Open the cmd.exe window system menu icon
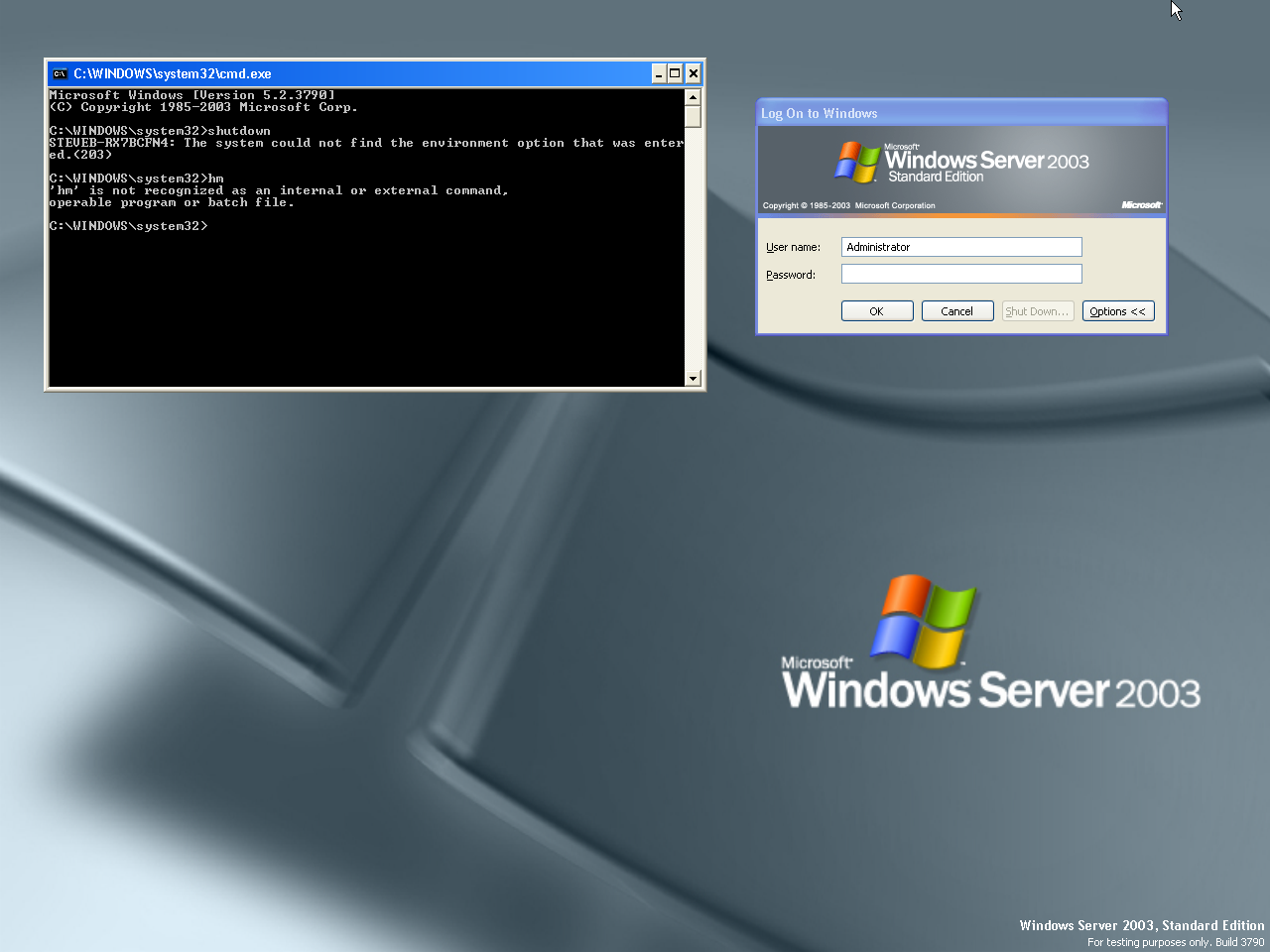Image resolution: width=1270 pixels, height=952 pixels. click(60, 73)
